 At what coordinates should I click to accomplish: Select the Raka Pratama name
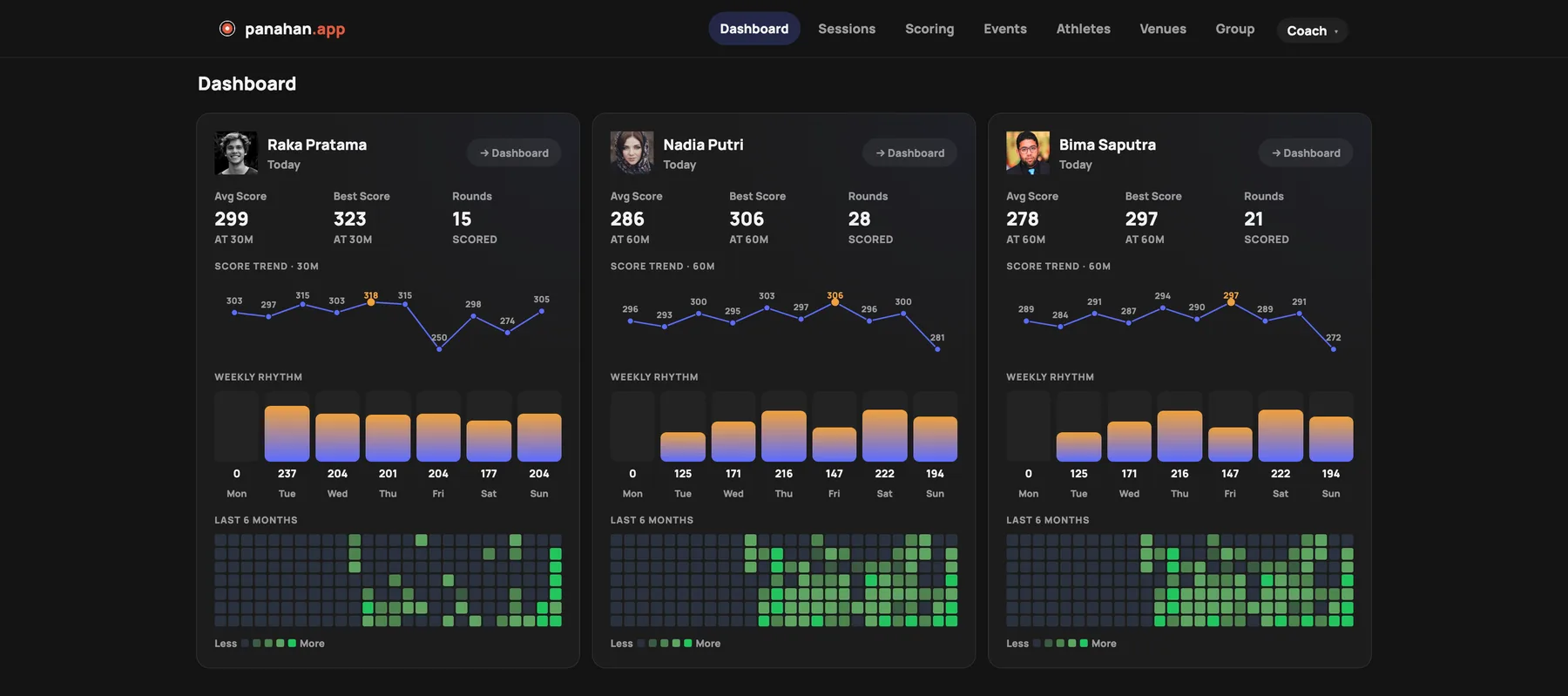[x=317, y=145]
